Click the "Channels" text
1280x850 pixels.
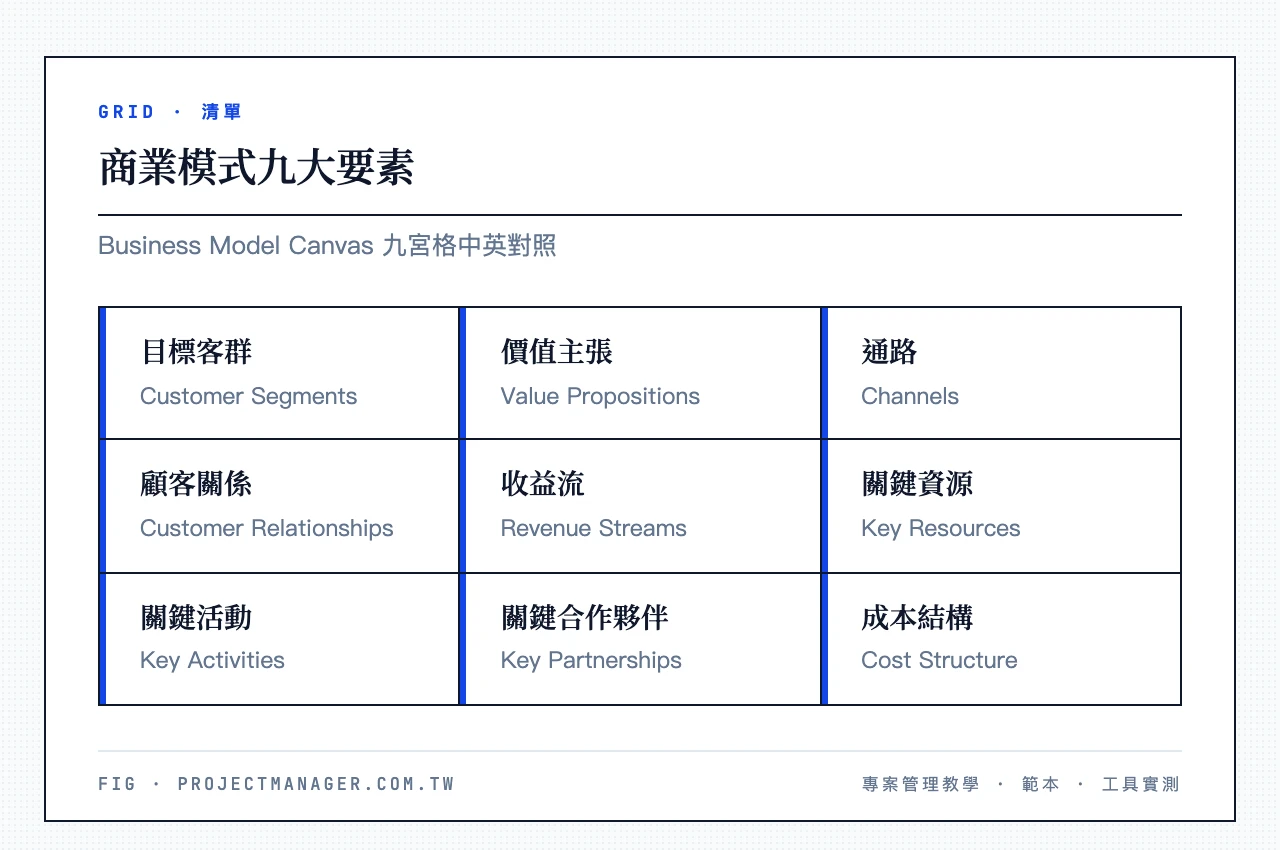pos(910,396)
